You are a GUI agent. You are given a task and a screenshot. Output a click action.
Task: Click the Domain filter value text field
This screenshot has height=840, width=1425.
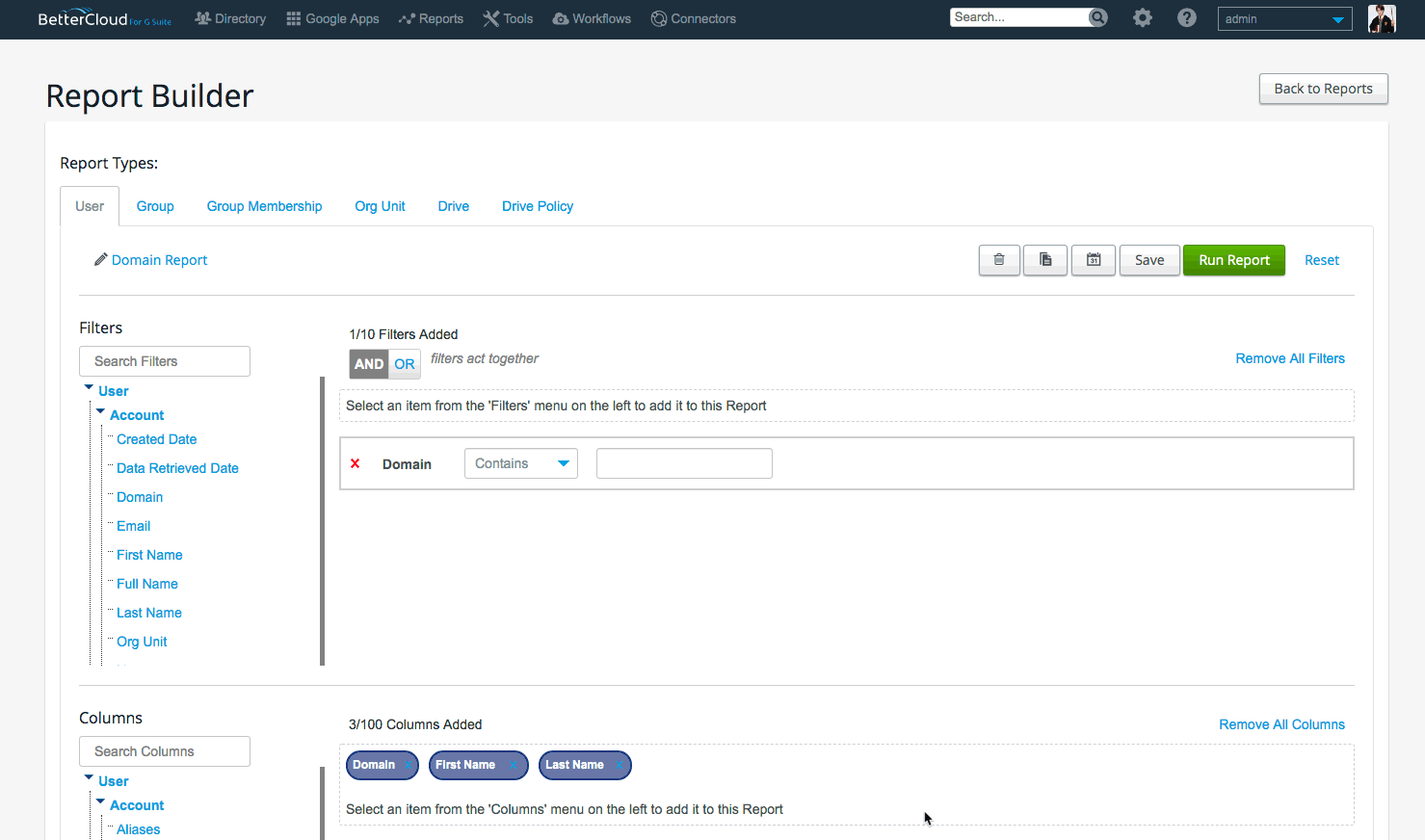684,463
